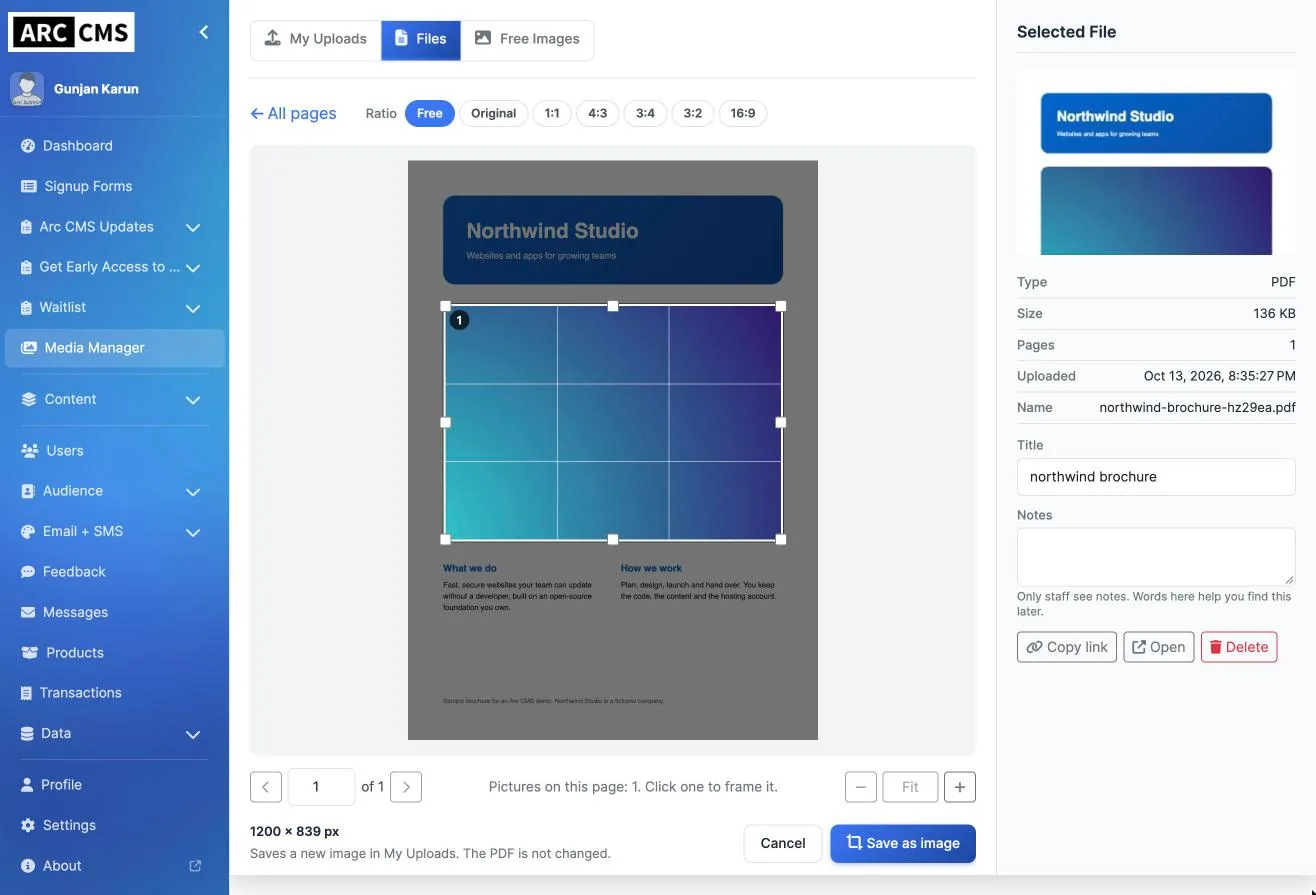
Task: Select the 1:1 crop ratio
Action: (x=552, y=113)
